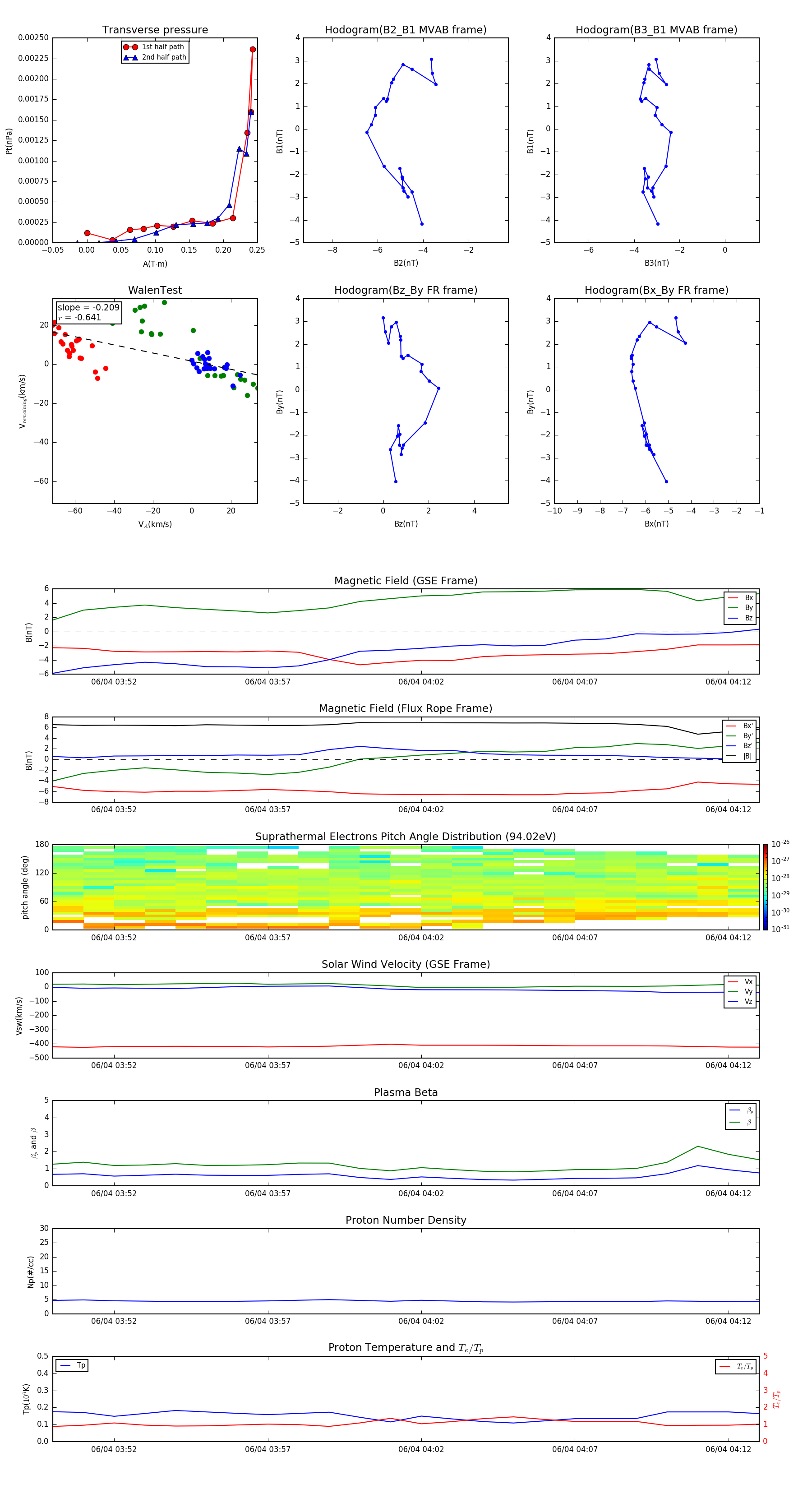
Task: Click the 'B2(nT)' x-axis label
Action: pyautogui.click(x=406, y=263)
